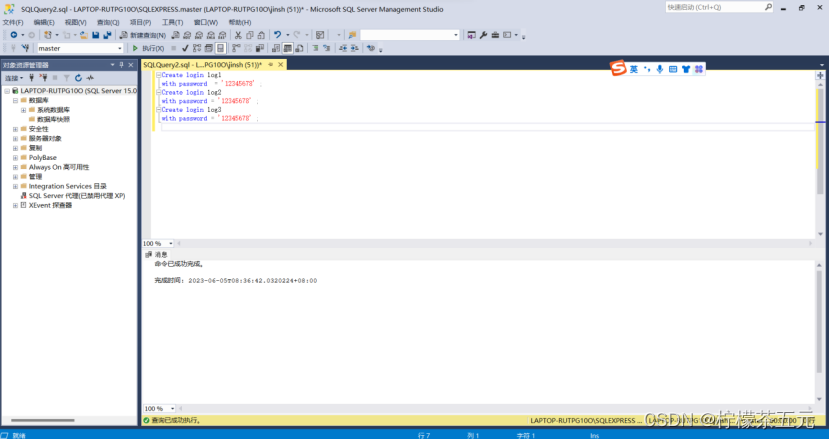
Task: Open the master database dropdown
Action: tap(119, 48)
